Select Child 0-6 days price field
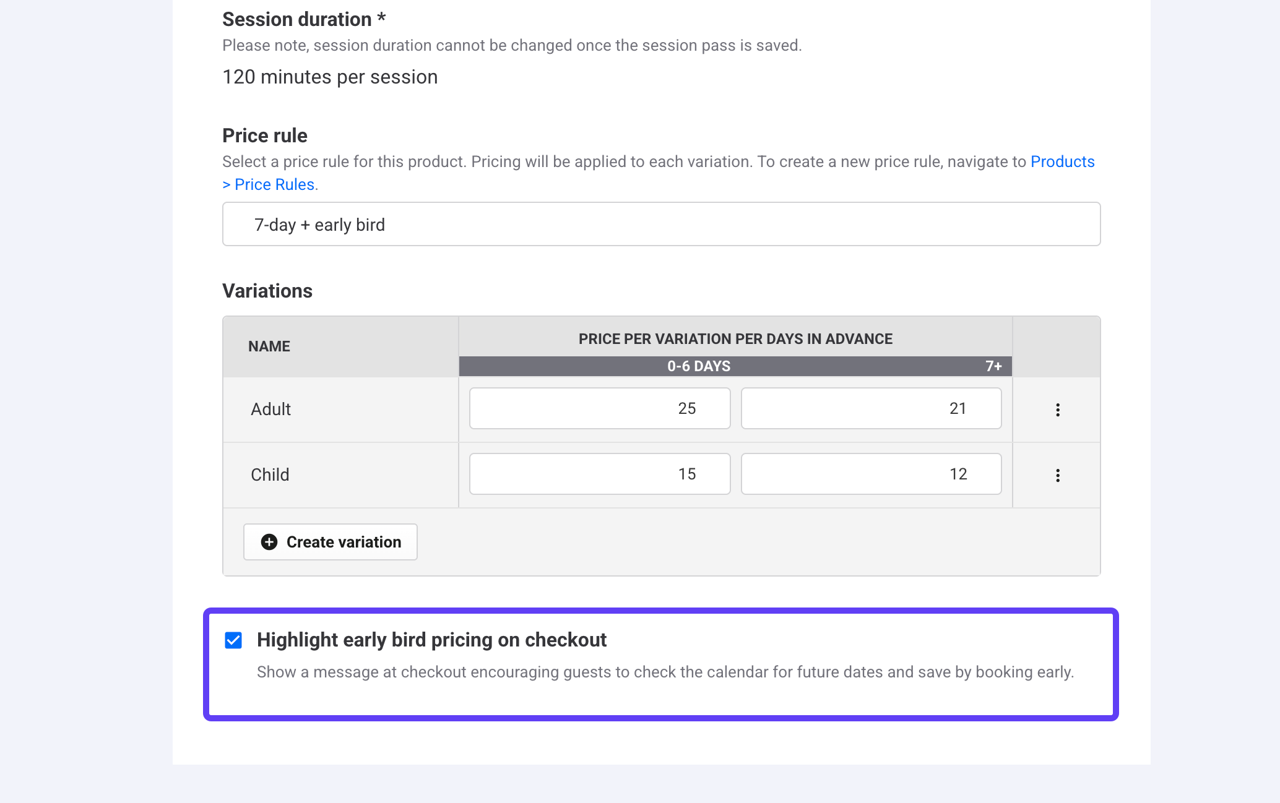This screenshot has height=803, width=1280. coord(599,475)
